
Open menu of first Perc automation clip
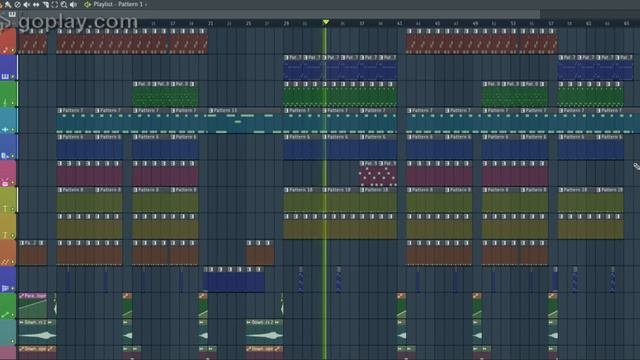(22, 296)
